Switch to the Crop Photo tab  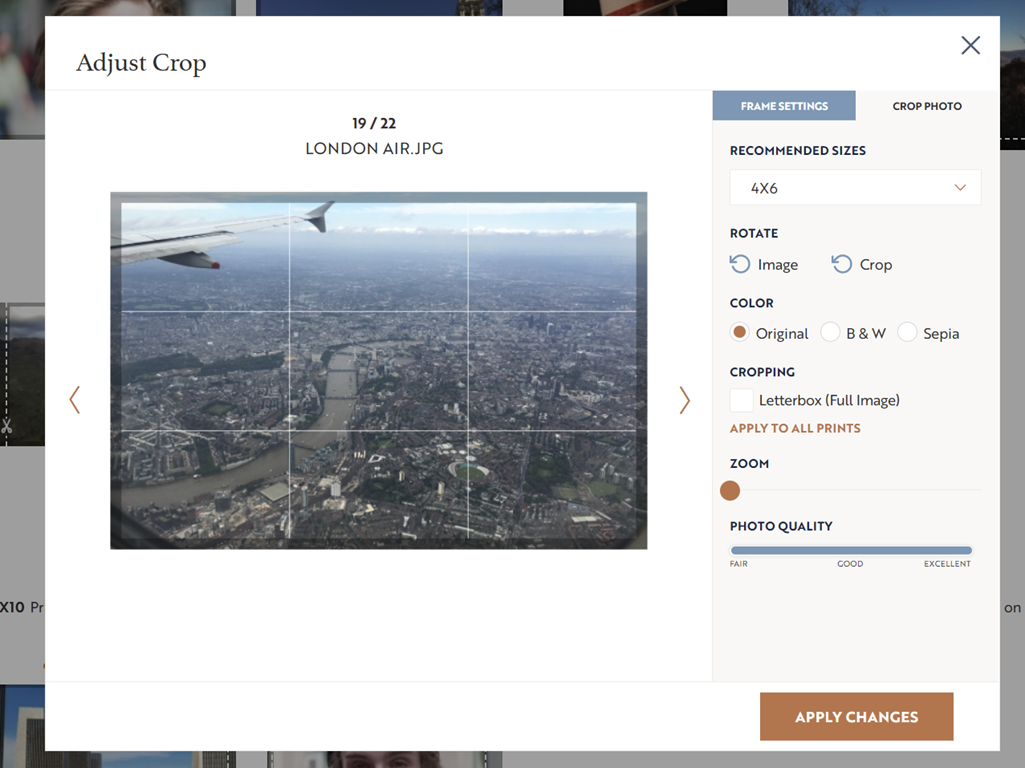[927, 106]
